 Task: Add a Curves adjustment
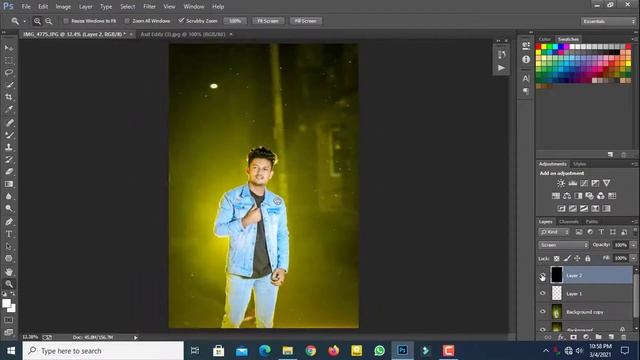pos(584,183)
